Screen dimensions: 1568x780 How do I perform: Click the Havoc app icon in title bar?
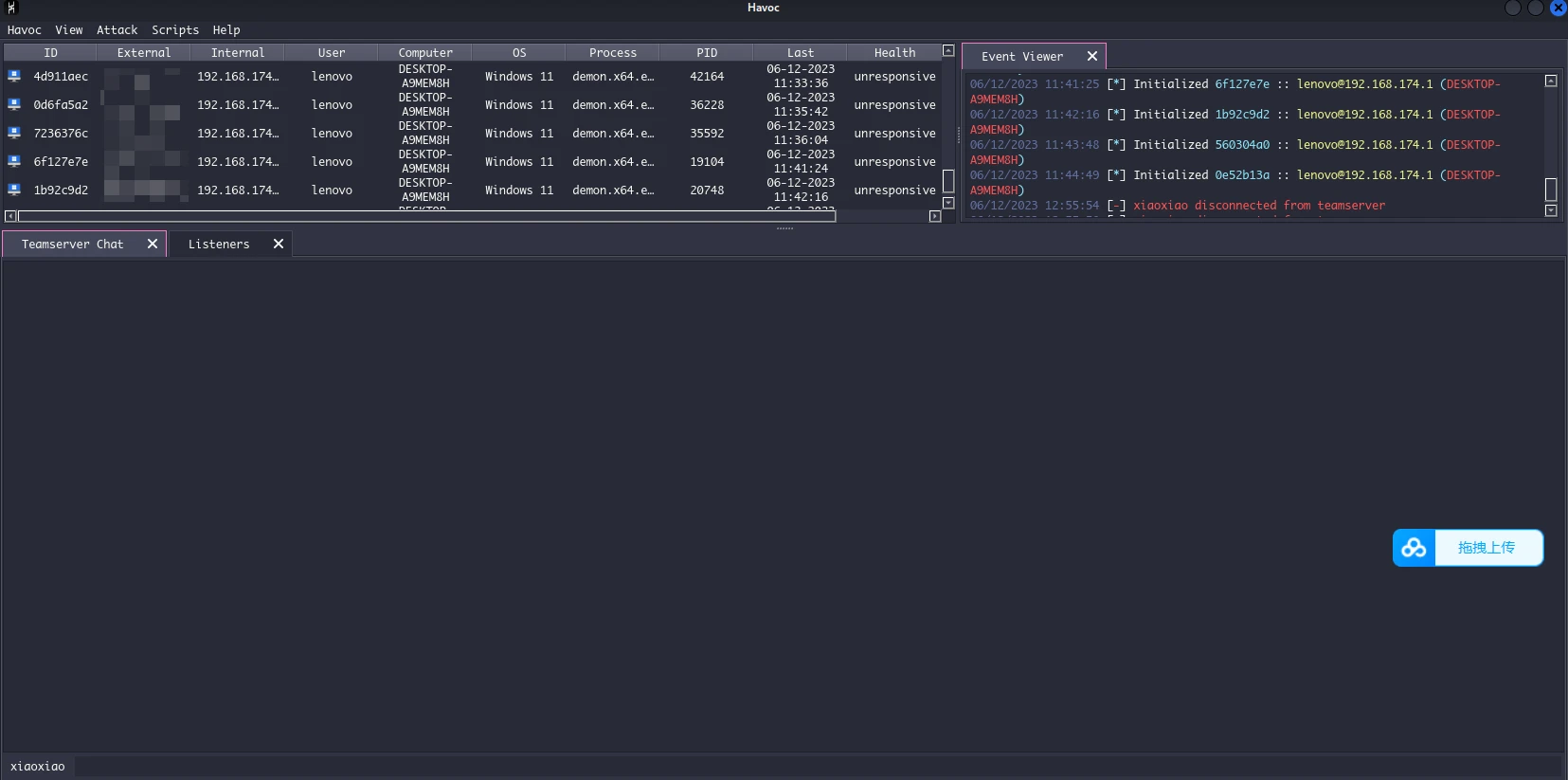tap(11, 8)
